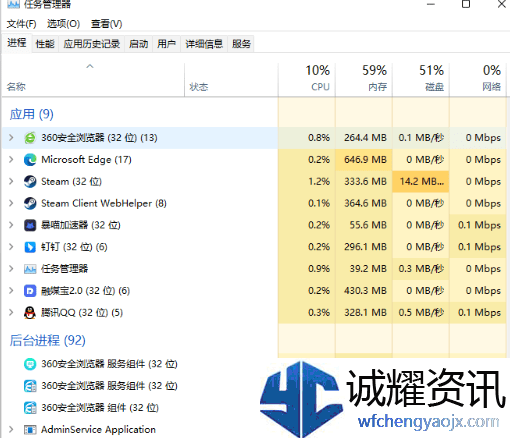Image resolution: width=510 pixels, height=438 pixels.
Task: Click the 646.9 MB memory cell
Action: 364,160
